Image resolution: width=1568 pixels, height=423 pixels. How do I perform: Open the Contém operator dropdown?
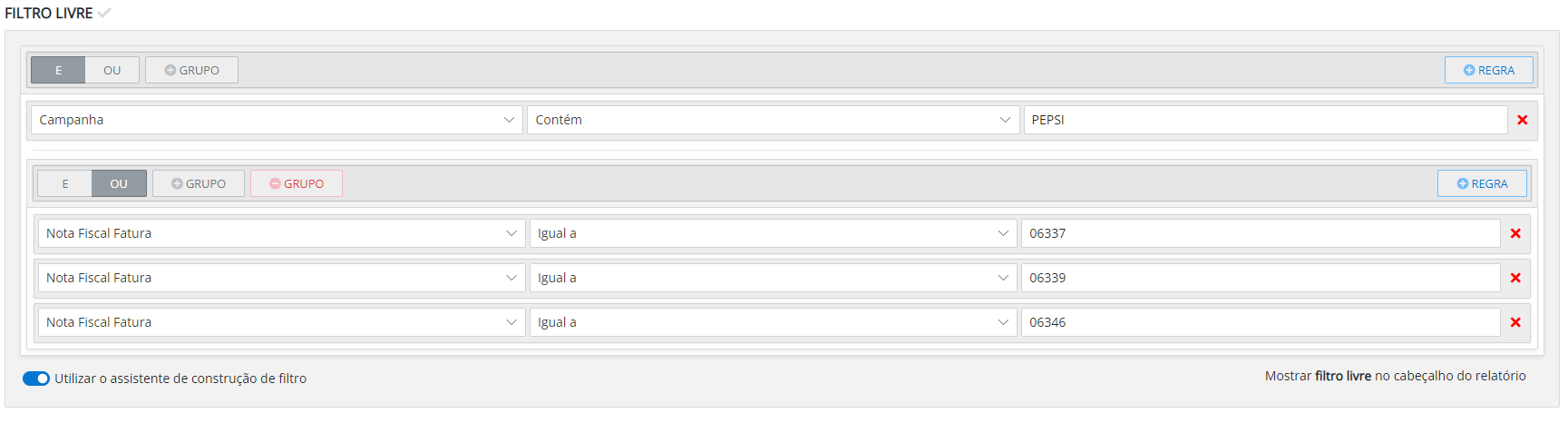773,120
